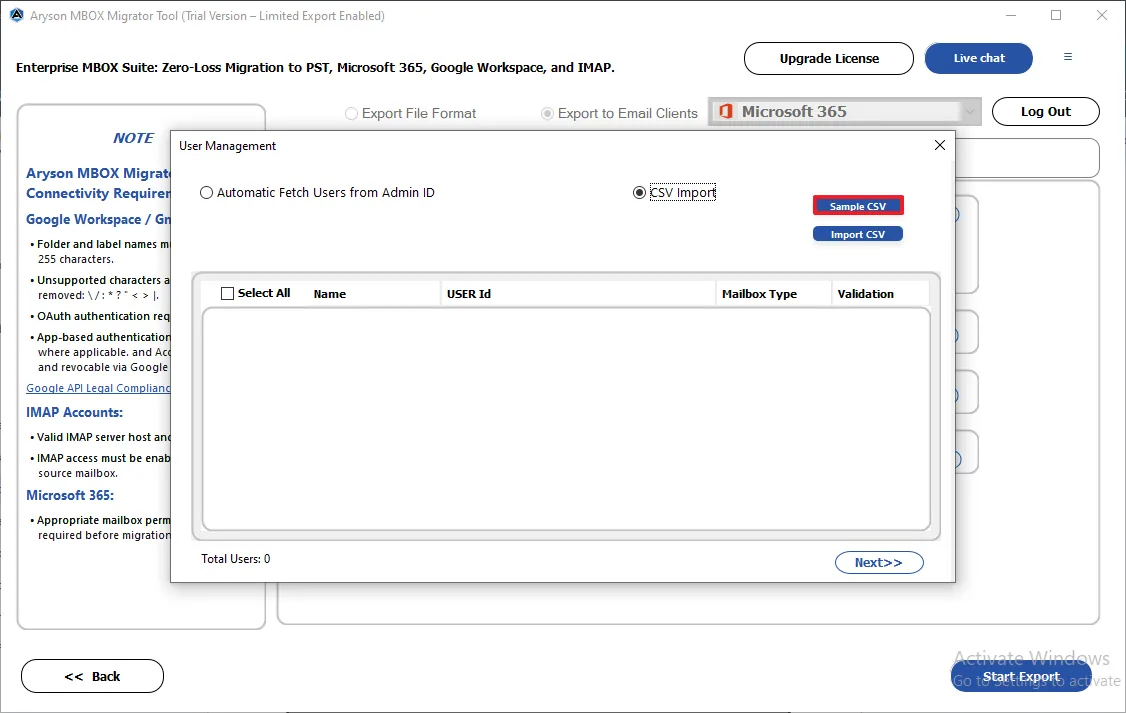Click the Total Users: 0 label
Viewport: 1126px width, 713px height.
point(236,559)
